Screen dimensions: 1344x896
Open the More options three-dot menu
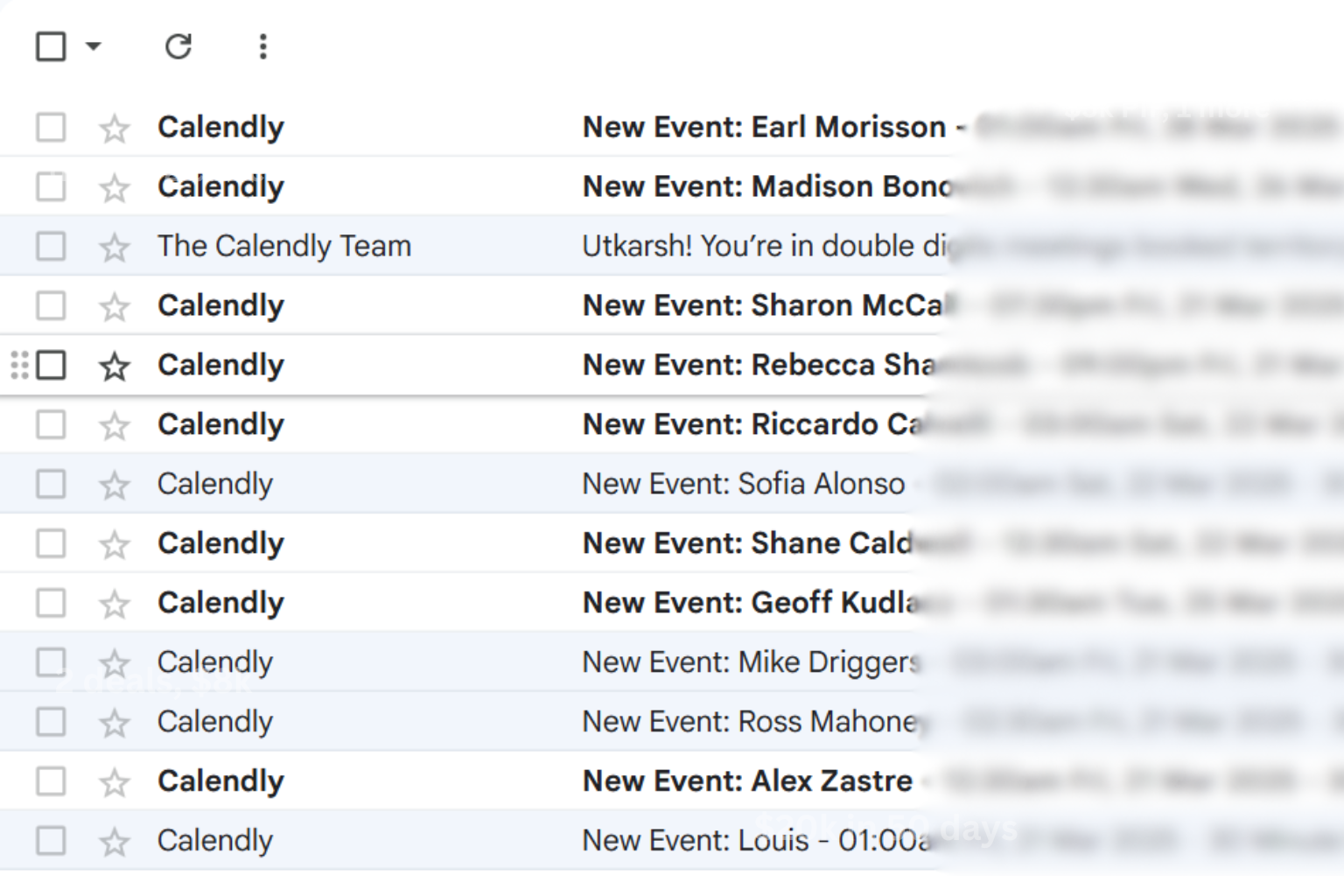click(262, 46)
